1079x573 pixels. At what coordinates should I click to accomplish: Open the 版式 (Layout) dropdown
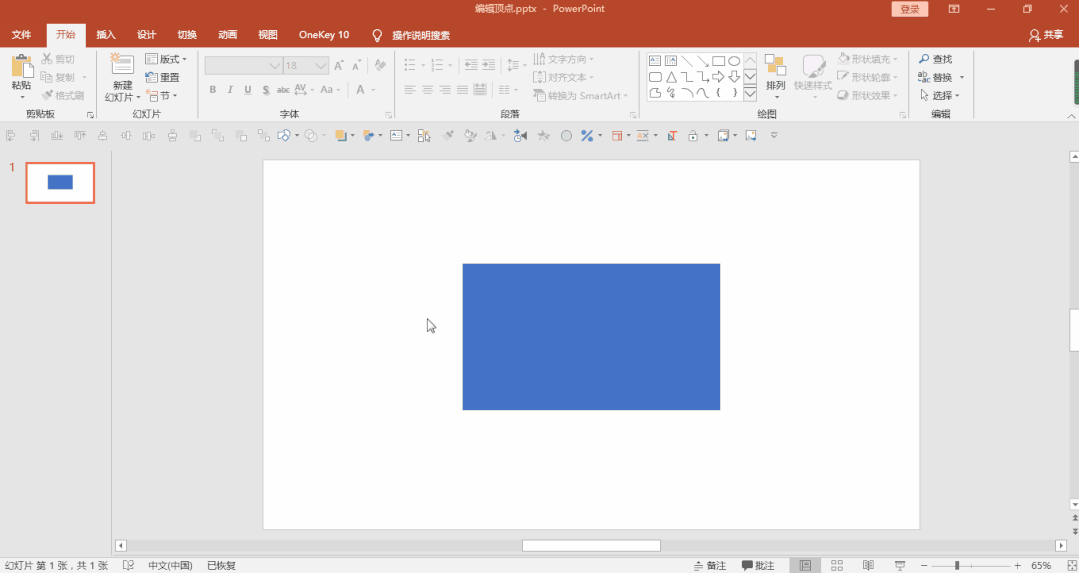click(x=166, y=59)
